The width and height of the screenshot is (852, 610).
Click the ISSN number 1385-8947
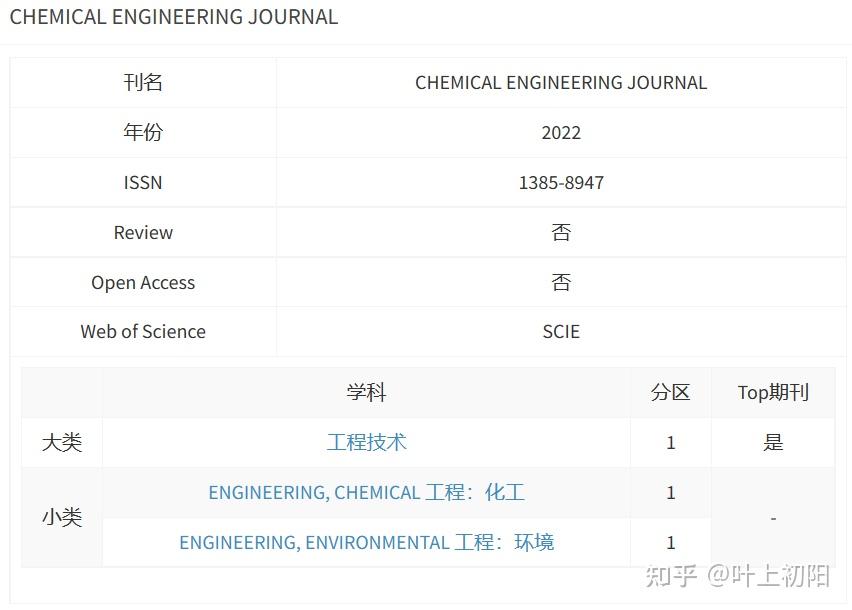click(561, 182)
